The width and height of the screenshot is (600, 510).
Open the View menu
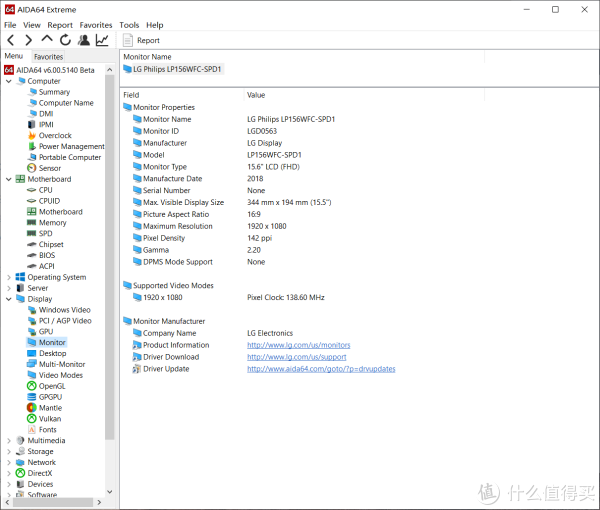(32, 25)
